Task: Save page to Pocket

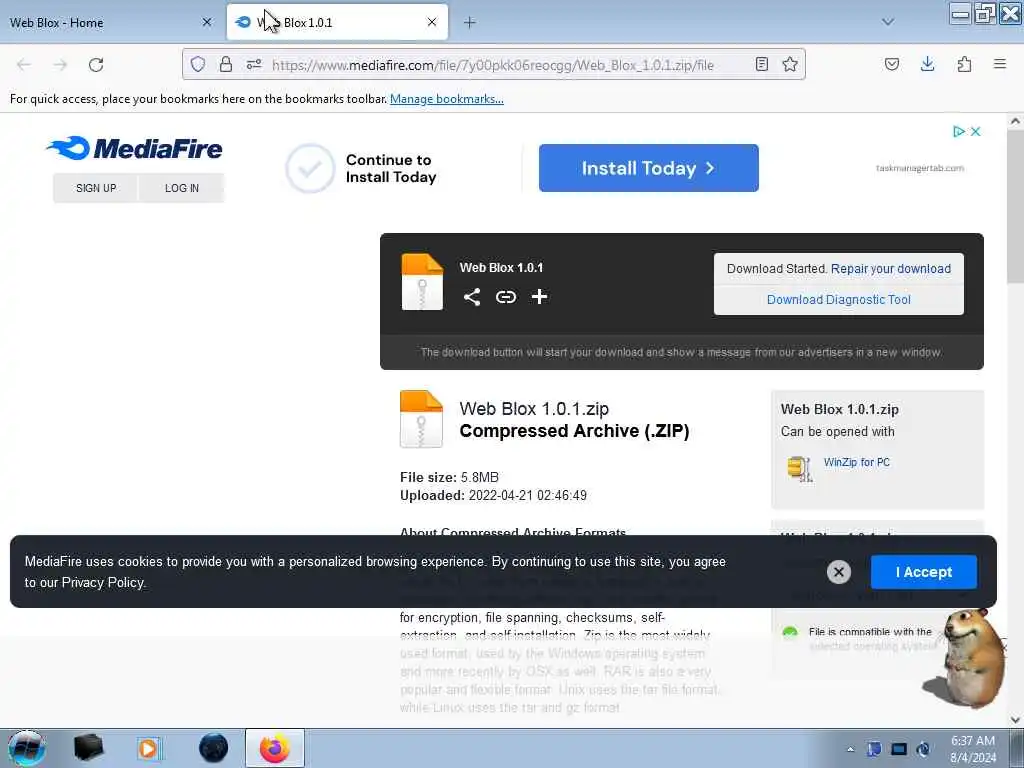Action: (891, 64)
